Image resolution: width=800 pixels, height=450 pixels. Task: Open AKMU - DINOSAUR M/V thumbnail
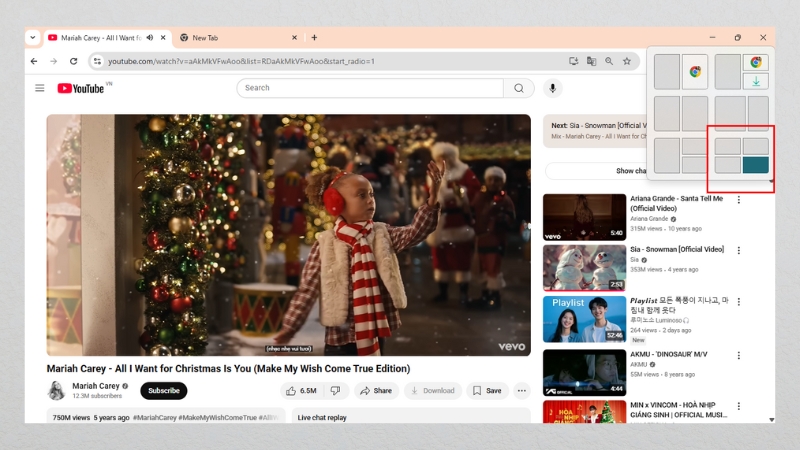coord(584,372)
